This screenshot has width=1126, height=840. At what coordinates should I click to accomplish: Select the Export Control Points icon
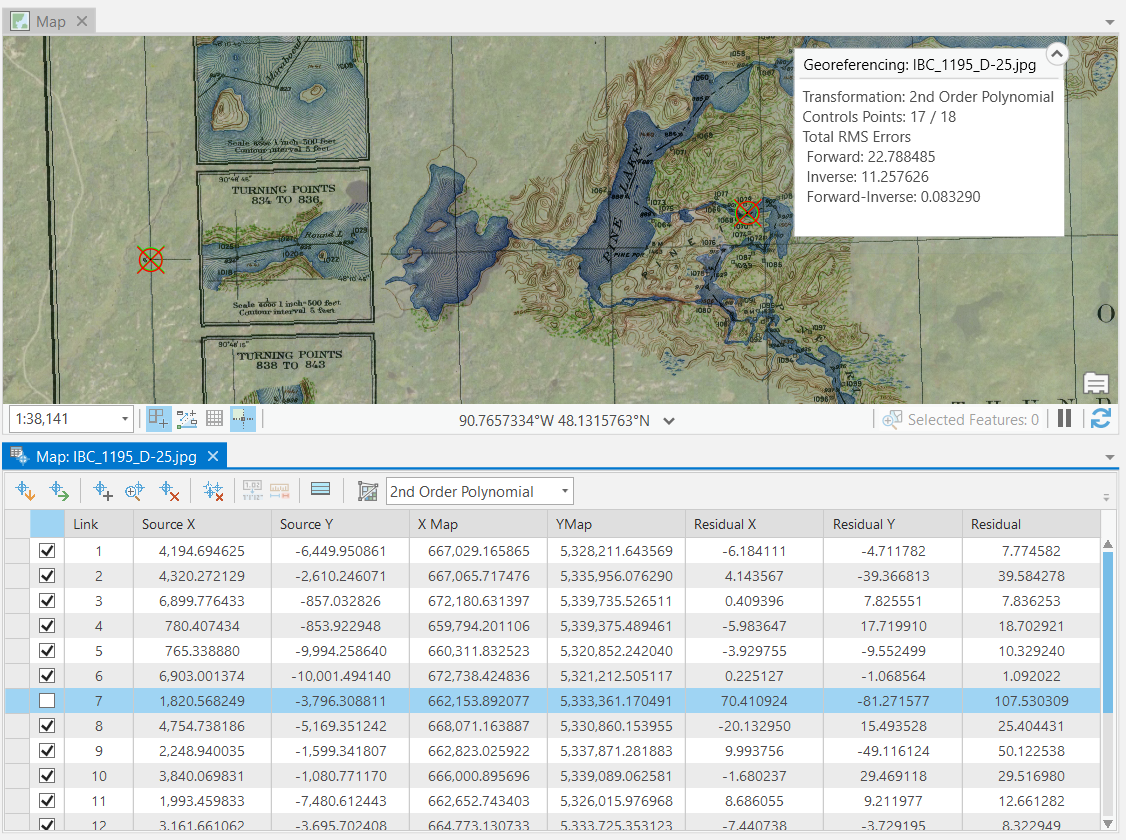[60, 490]
